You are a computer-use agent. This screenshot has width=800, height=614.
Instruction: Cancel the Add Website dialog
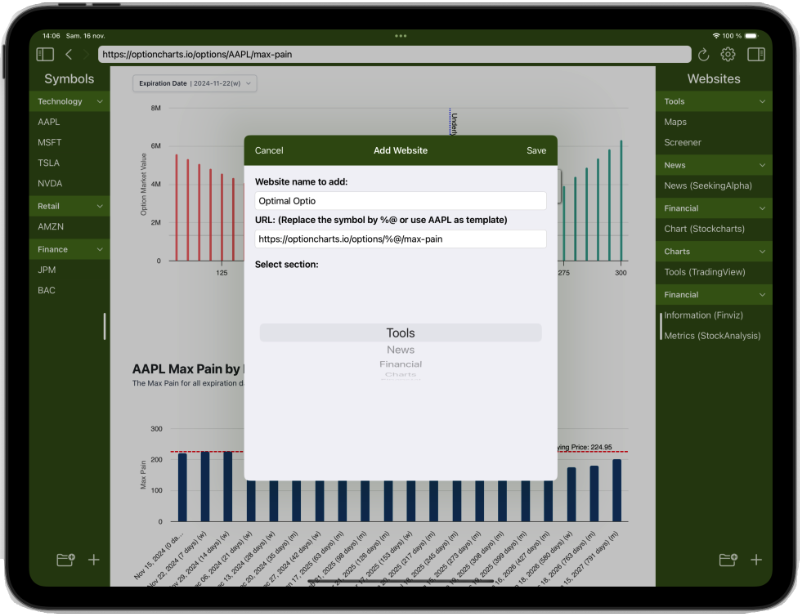pos(269,151)
